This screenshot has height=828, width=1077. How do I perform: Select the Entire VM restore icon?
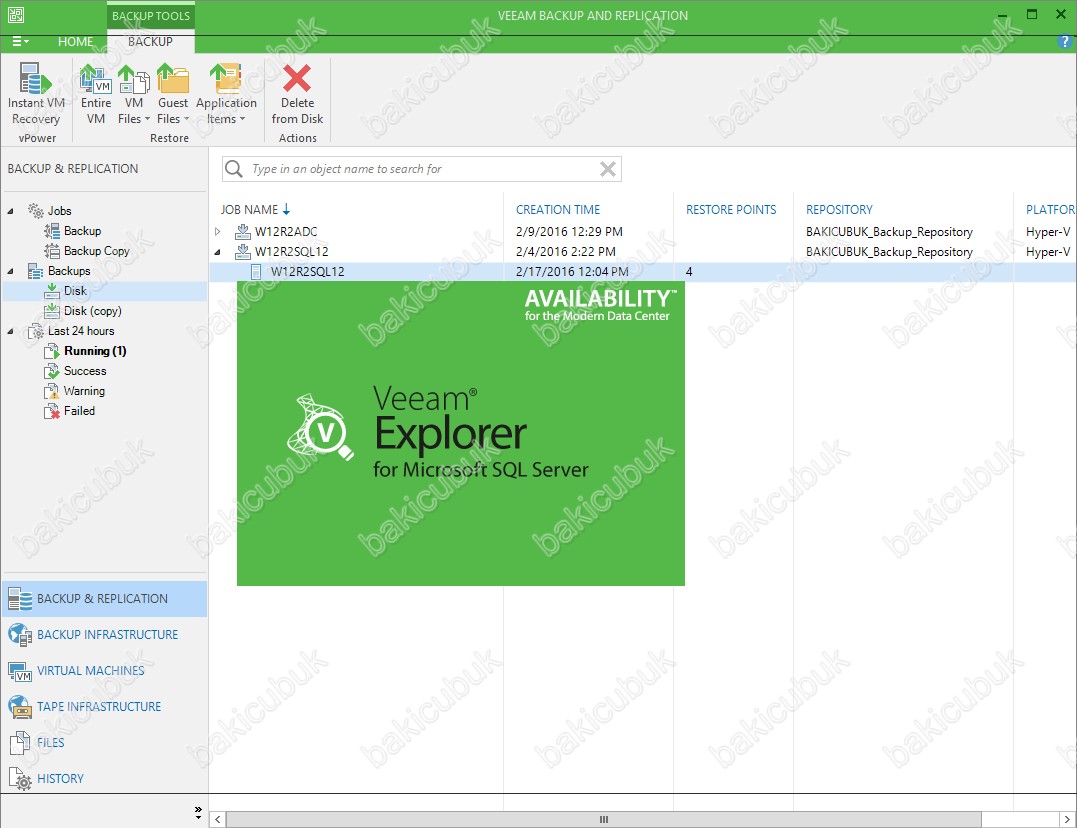(96, 80)
